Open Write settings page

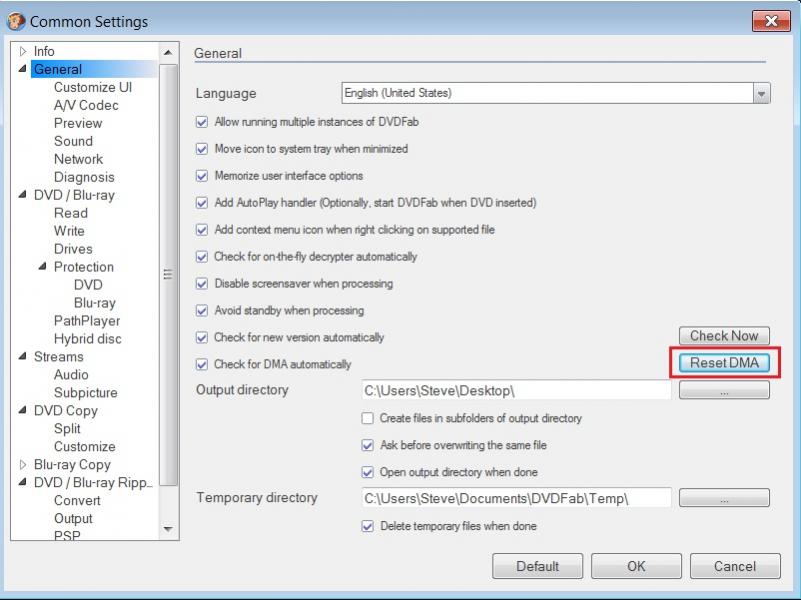(x=69, y=231)
